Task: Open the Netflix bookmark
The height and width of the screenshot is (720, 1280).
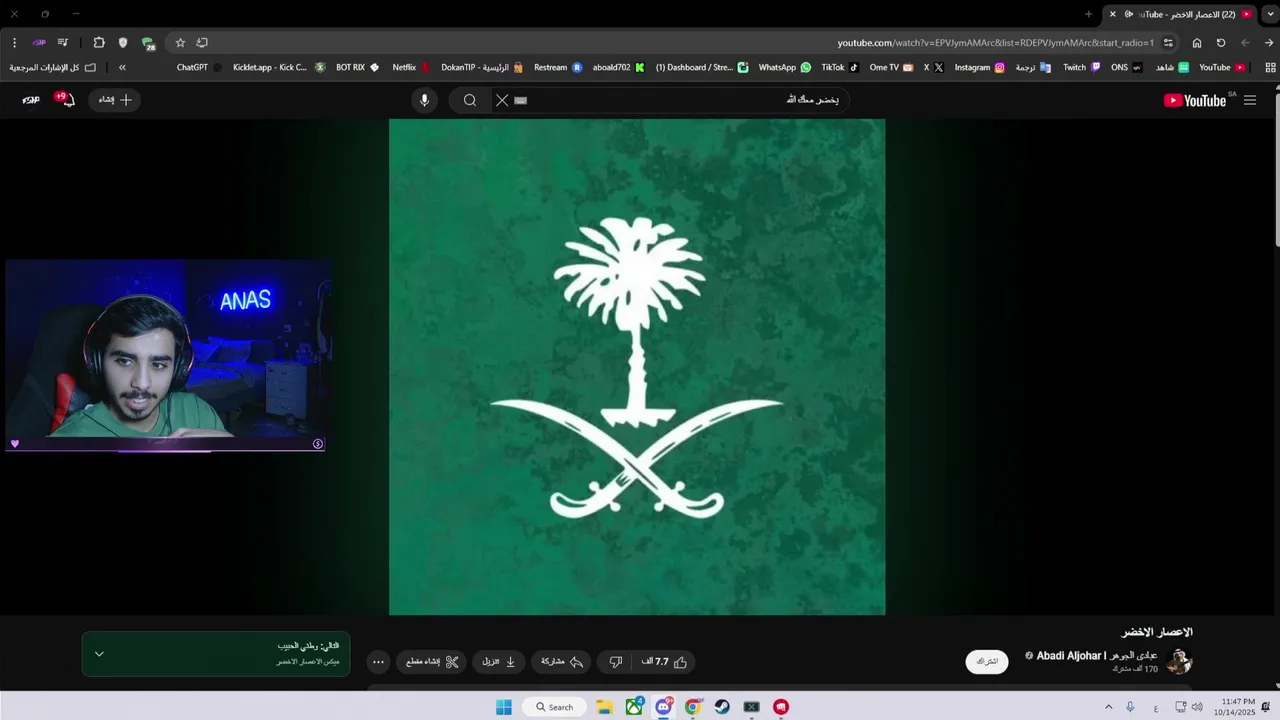Action: tap(411, 68)
